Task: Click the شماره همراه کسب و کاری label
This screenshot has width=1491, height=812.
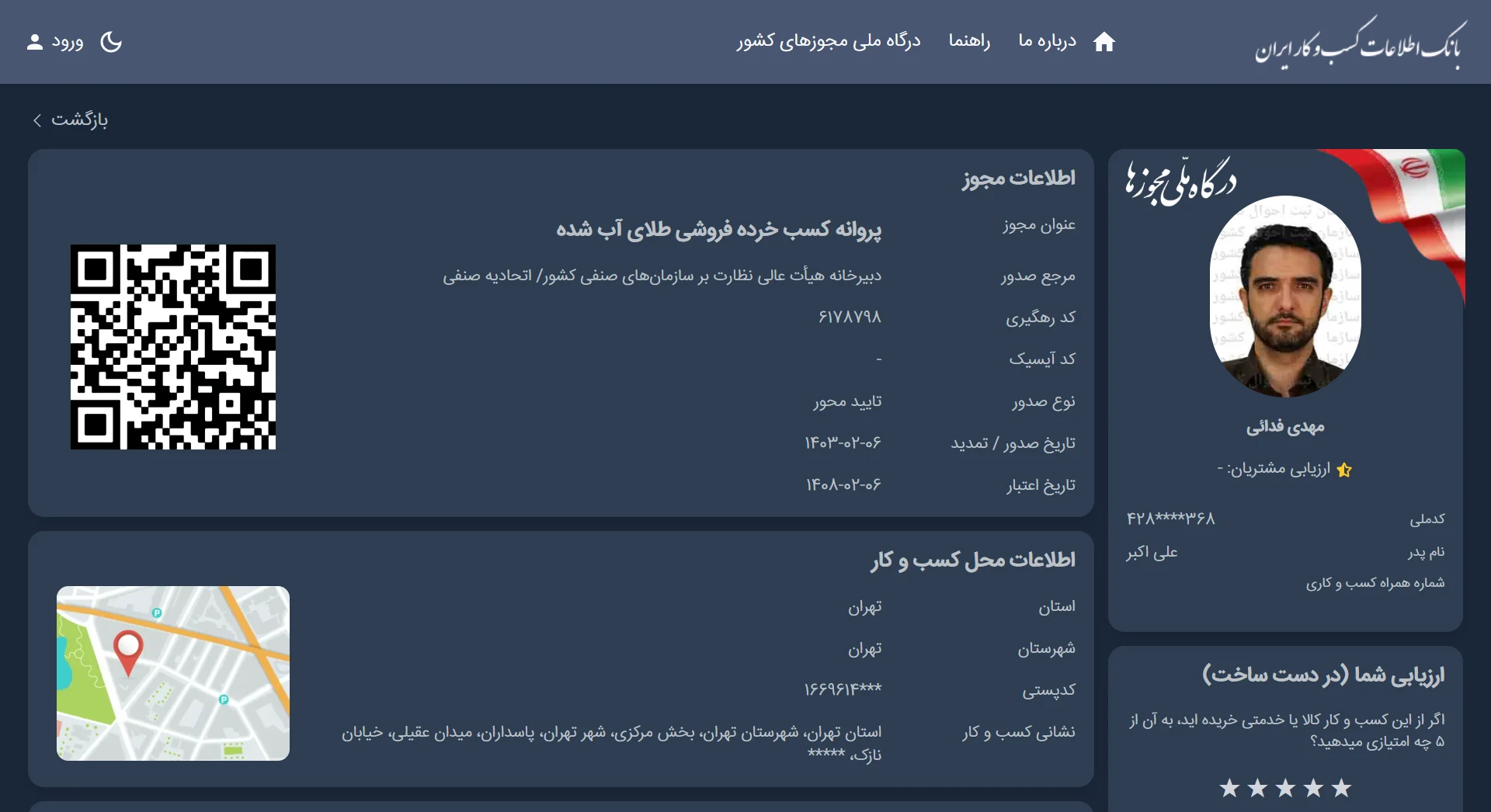Action: pyautogui.click(x=1375, y=583)
